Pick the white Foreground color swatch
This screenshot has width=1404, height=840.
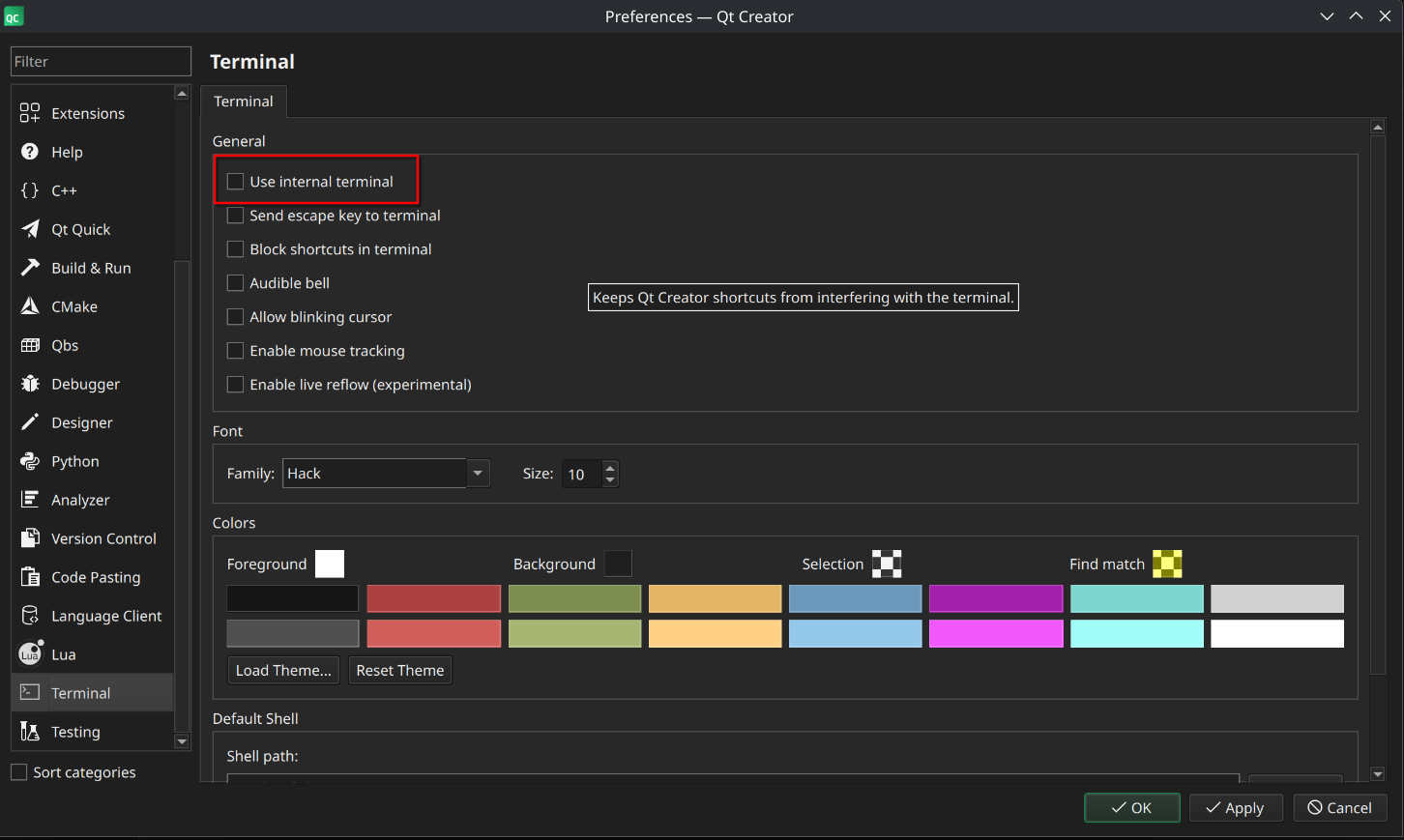330,564
